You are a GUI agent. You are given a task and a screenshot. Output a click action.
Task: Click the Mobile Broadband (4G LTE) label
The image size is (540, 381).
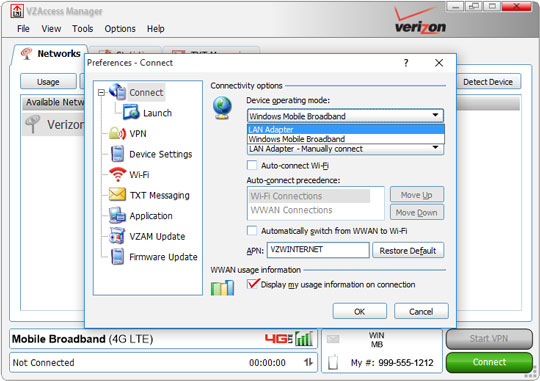pos(82,339)
